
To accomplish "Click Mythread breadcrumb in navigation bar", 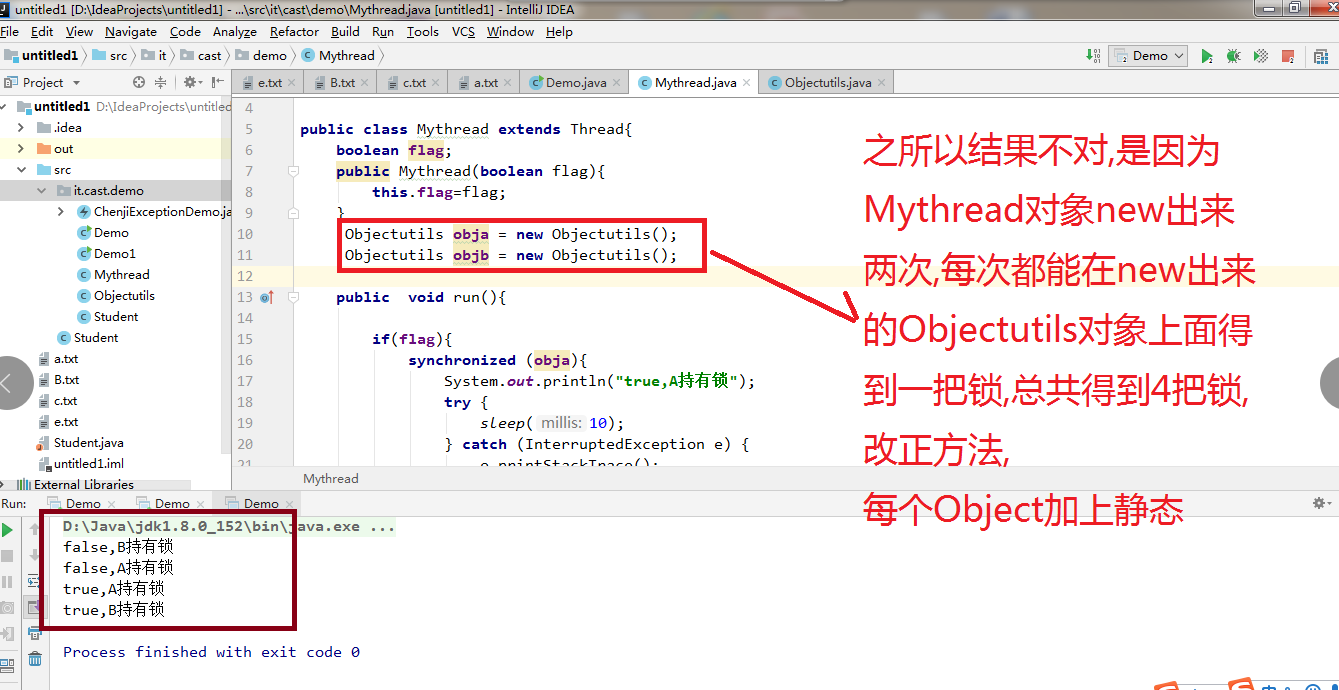I will coord(338,56).
